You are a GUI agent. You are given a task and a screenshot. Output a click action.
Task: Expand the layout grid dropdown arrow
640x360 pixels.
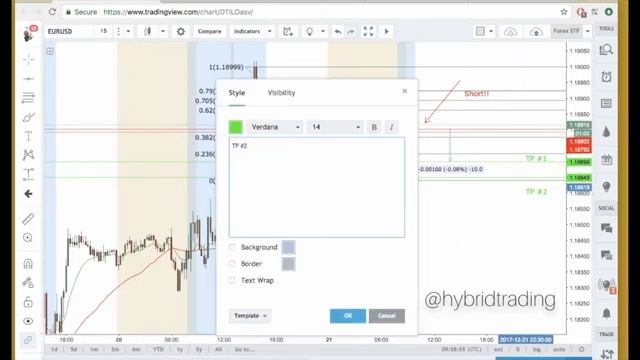[x=491, y=31]
